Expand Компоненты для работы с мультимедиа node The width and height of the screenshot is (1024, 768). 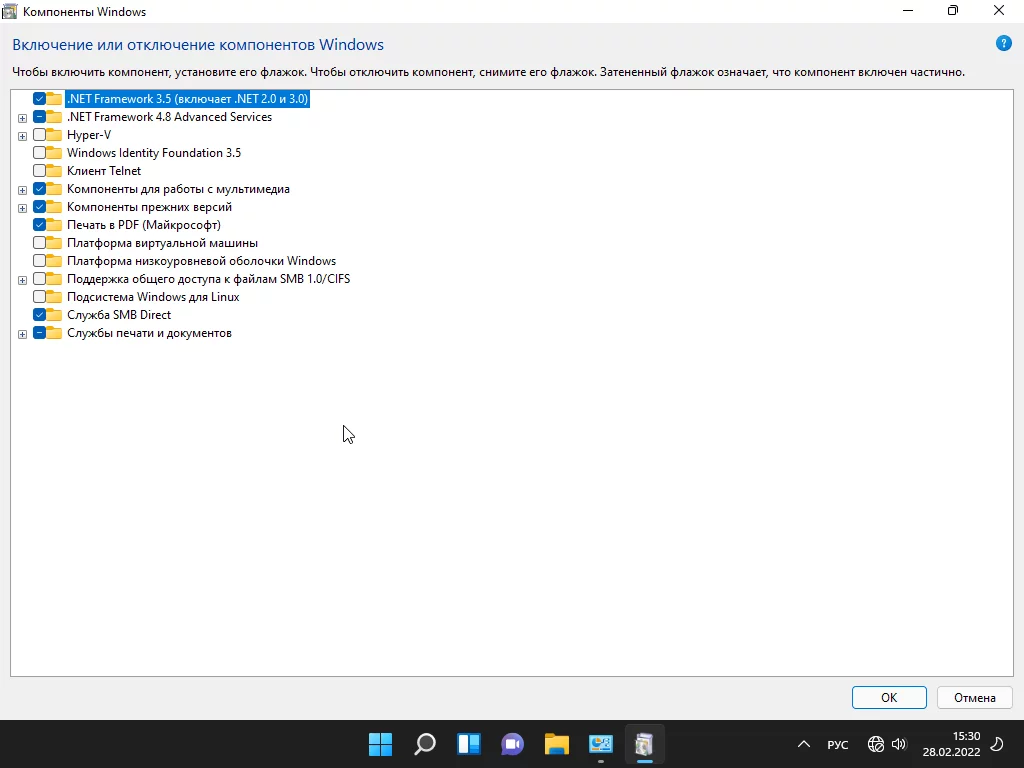22,190
